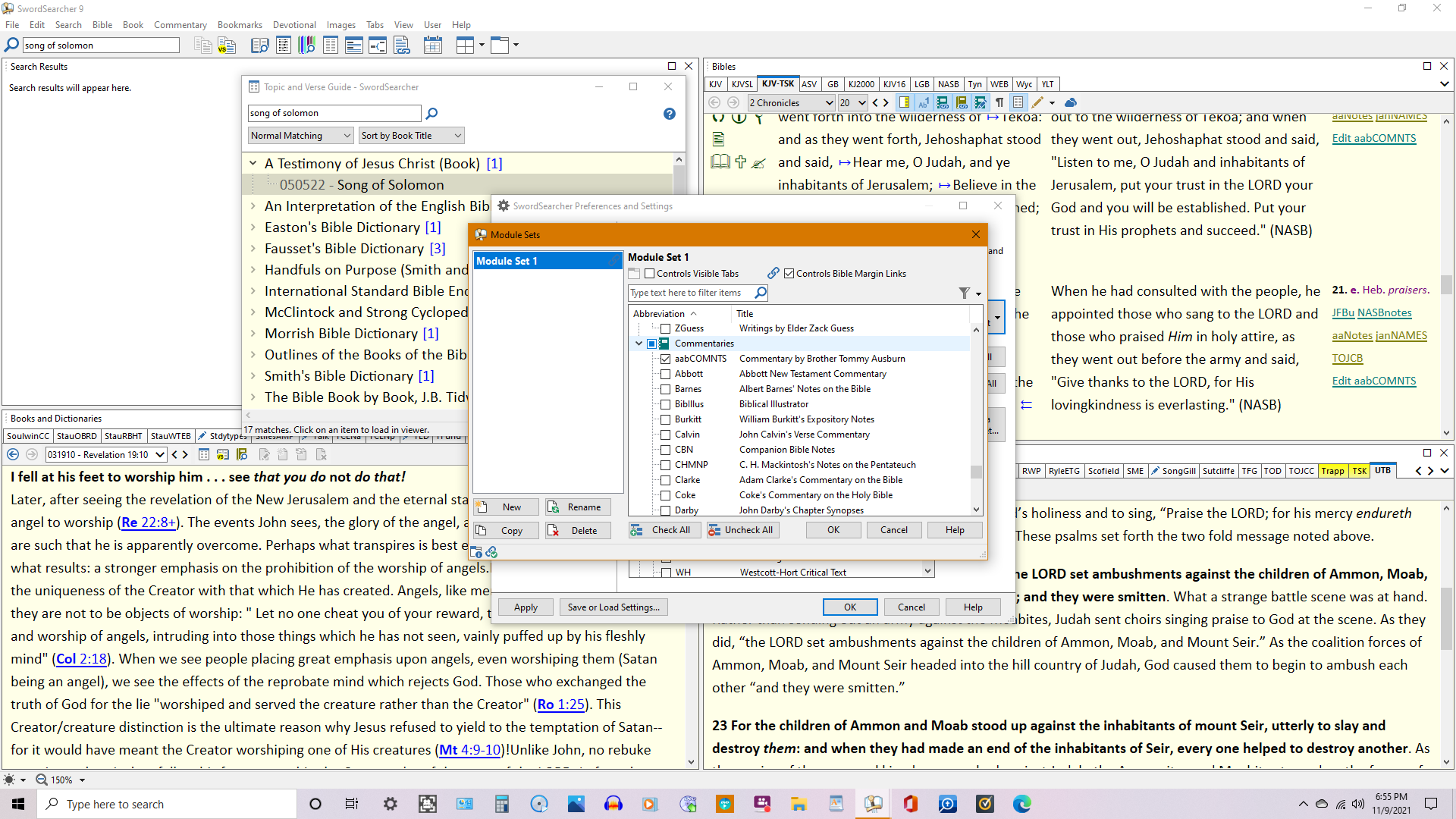The image size is (1456, 819).
Task: Open the Col 2:18 verse link
Action: click(81, 659)
